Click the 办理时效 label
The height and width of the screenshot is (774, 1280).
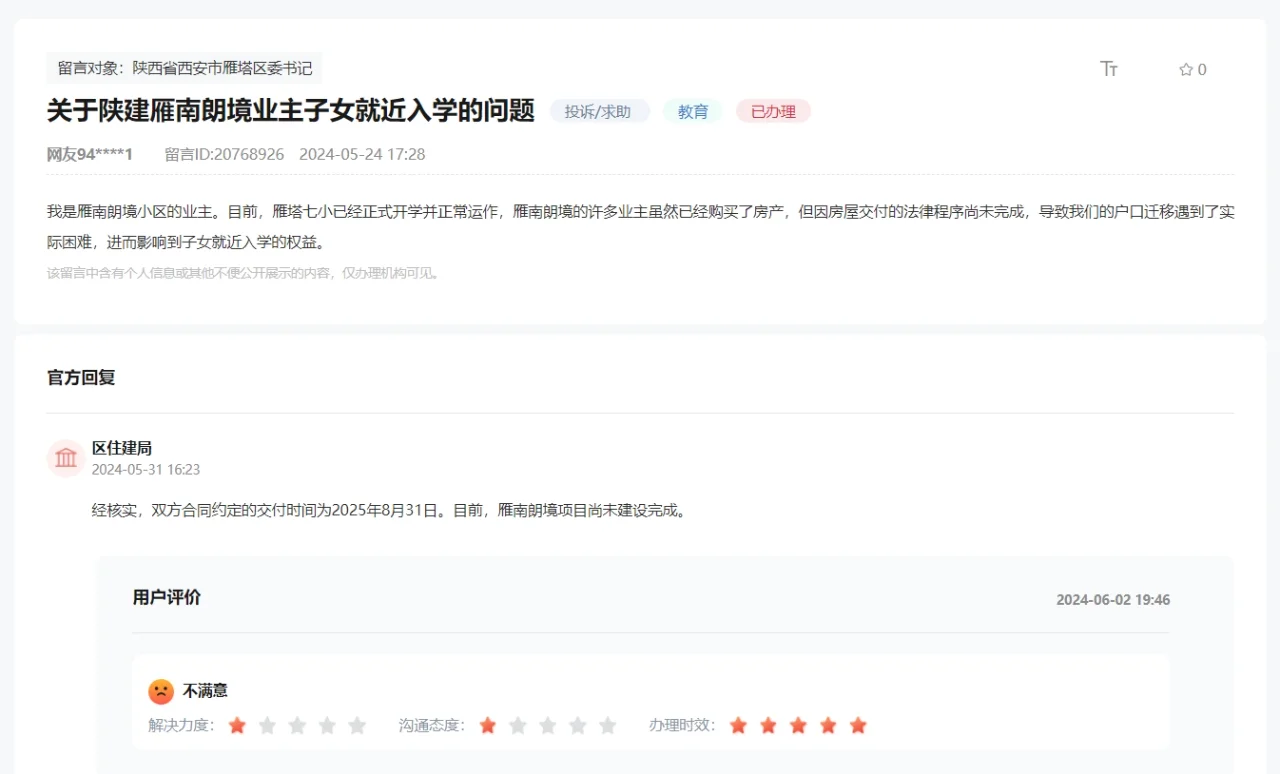682,725
